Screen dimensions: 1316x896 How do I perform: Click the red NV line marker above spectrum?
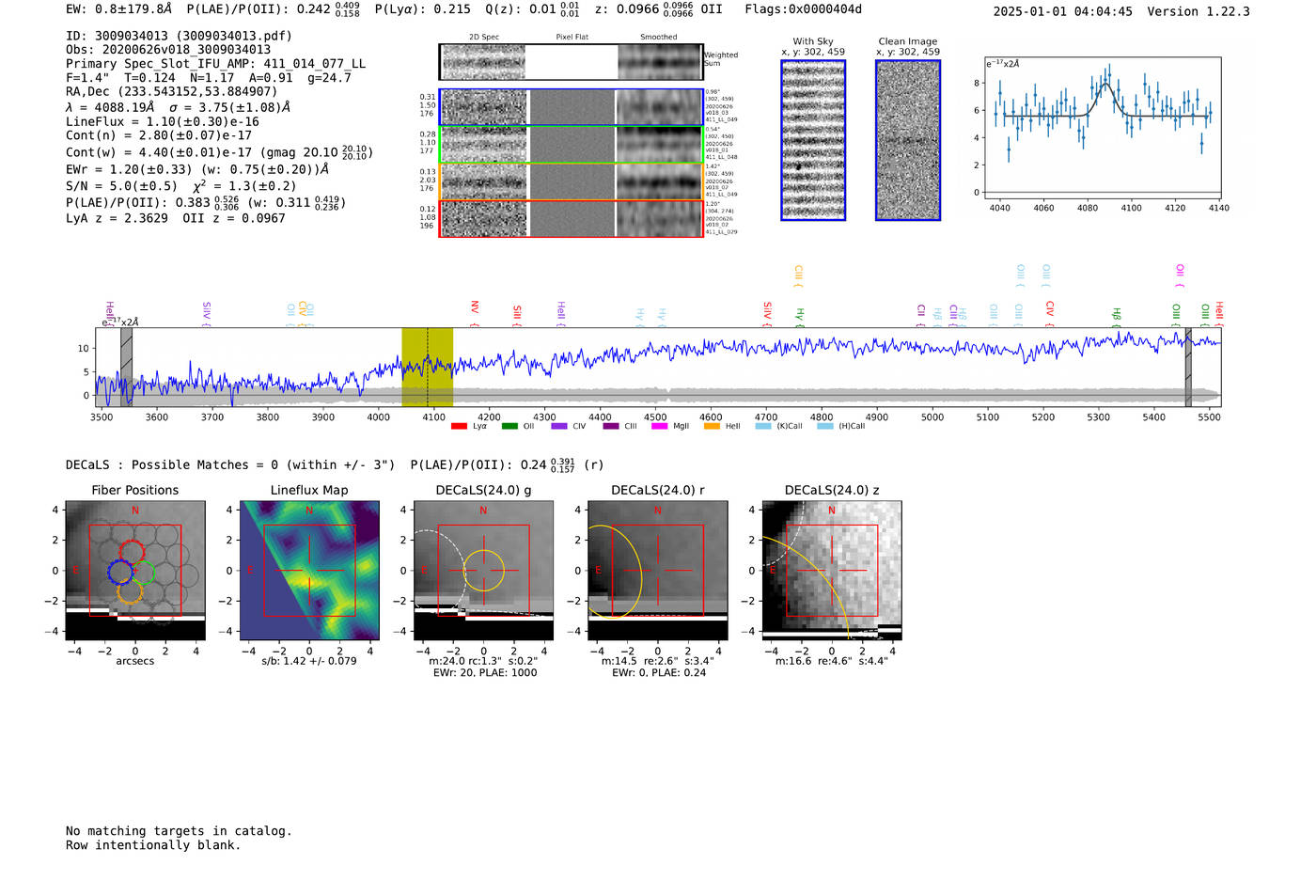click(x=475, y=312)
